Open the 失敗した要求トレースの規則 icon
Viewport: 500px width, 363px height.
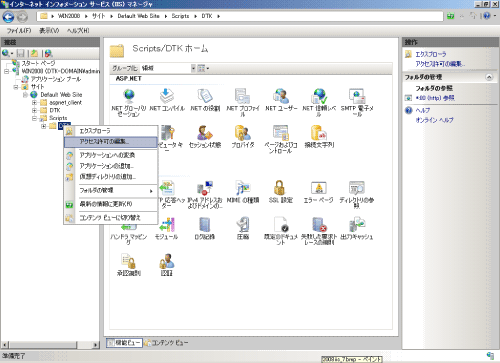pyautogui.click(x=319, y=225)
